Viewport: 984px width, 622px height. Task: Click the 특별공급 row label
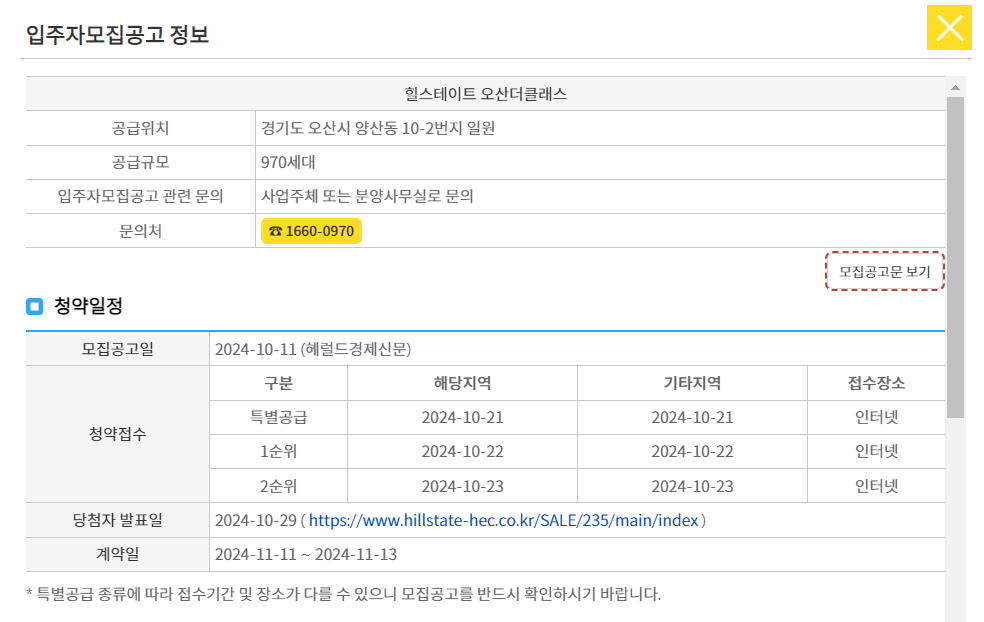click(279, 417)
